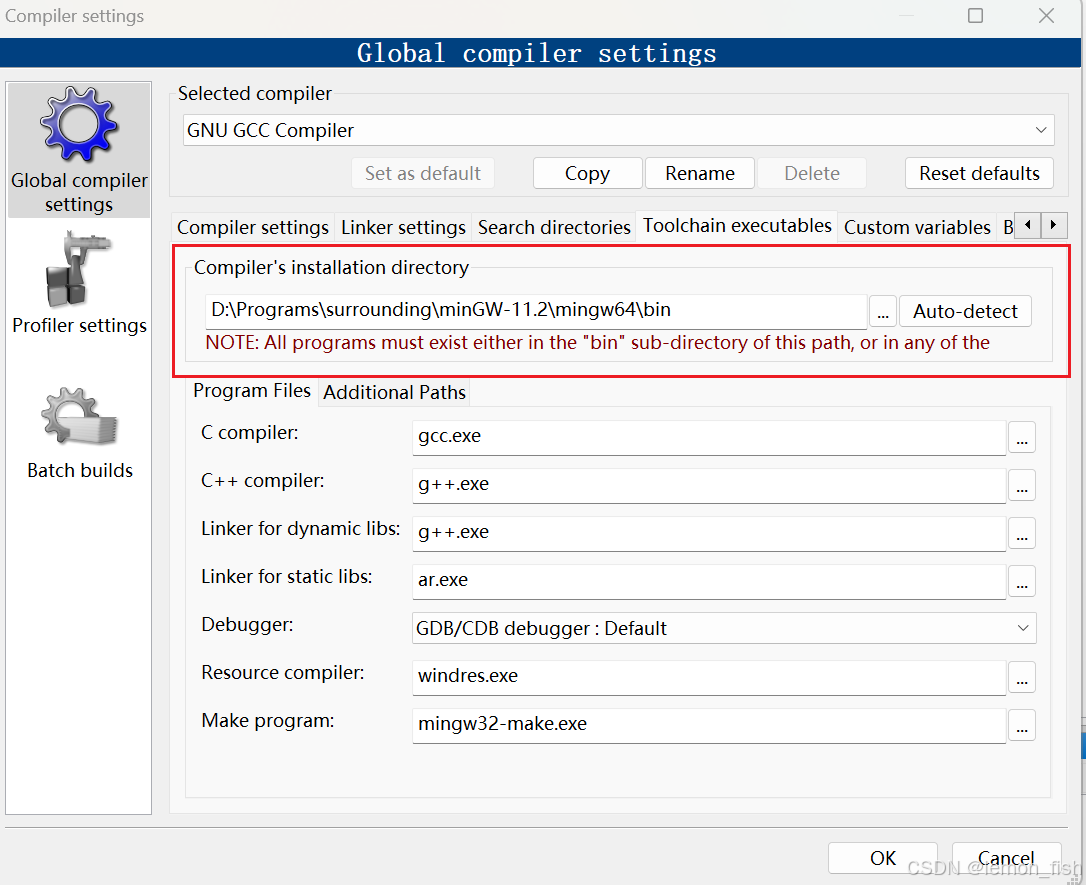Click the Copy compiler button
This screenshot has height=885, width=1086.
[x=587, y=173]
